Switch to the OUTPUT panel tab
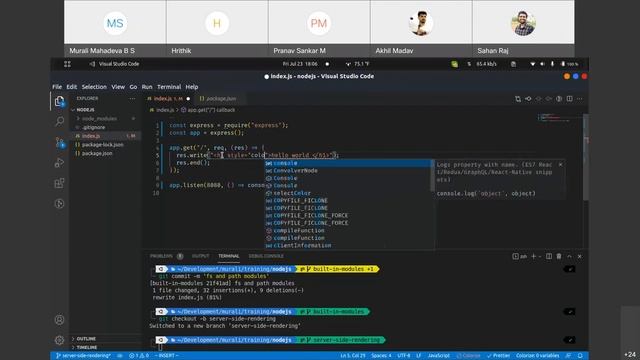 200,256
